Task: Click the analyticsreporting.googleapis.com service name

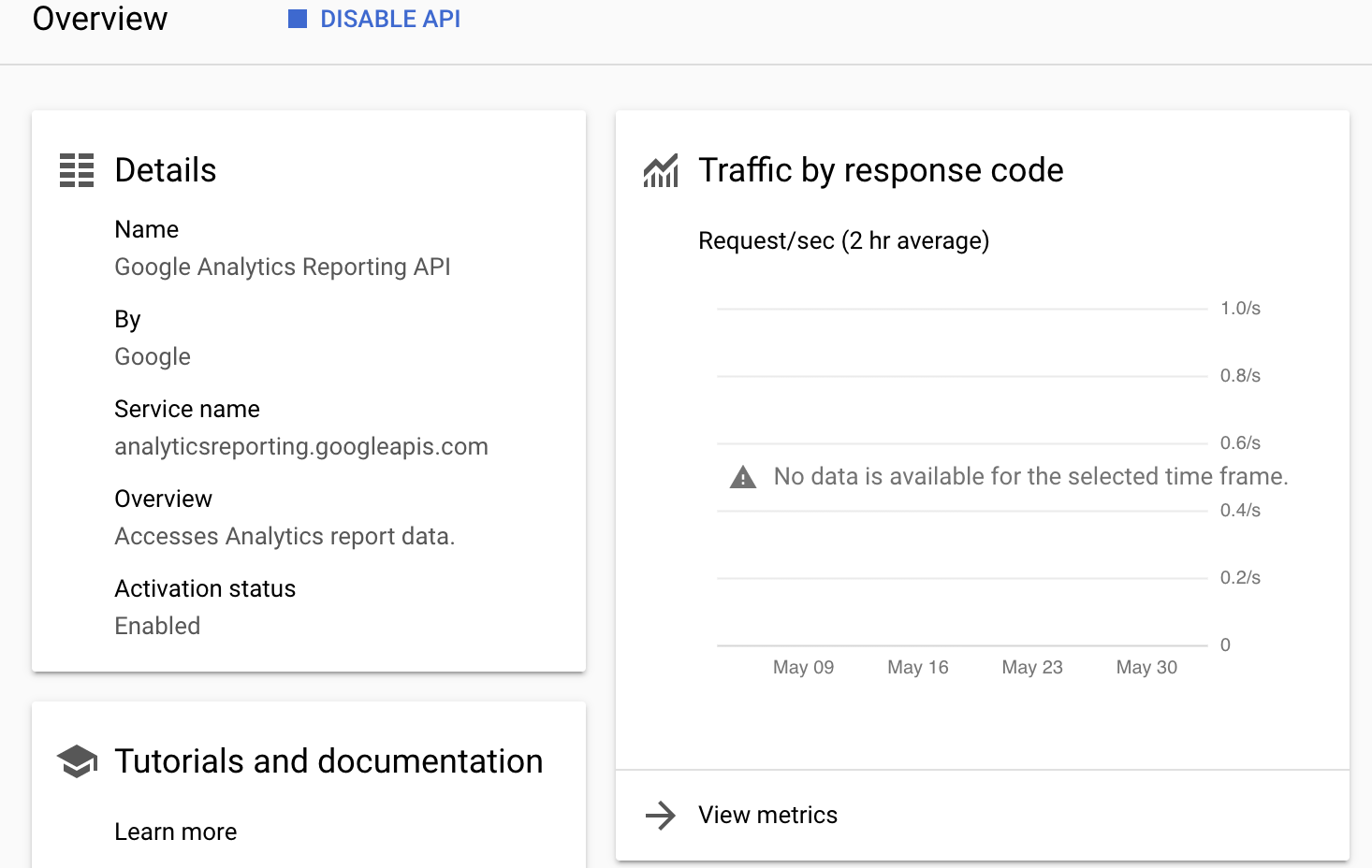Action: [x=301, y=446]
